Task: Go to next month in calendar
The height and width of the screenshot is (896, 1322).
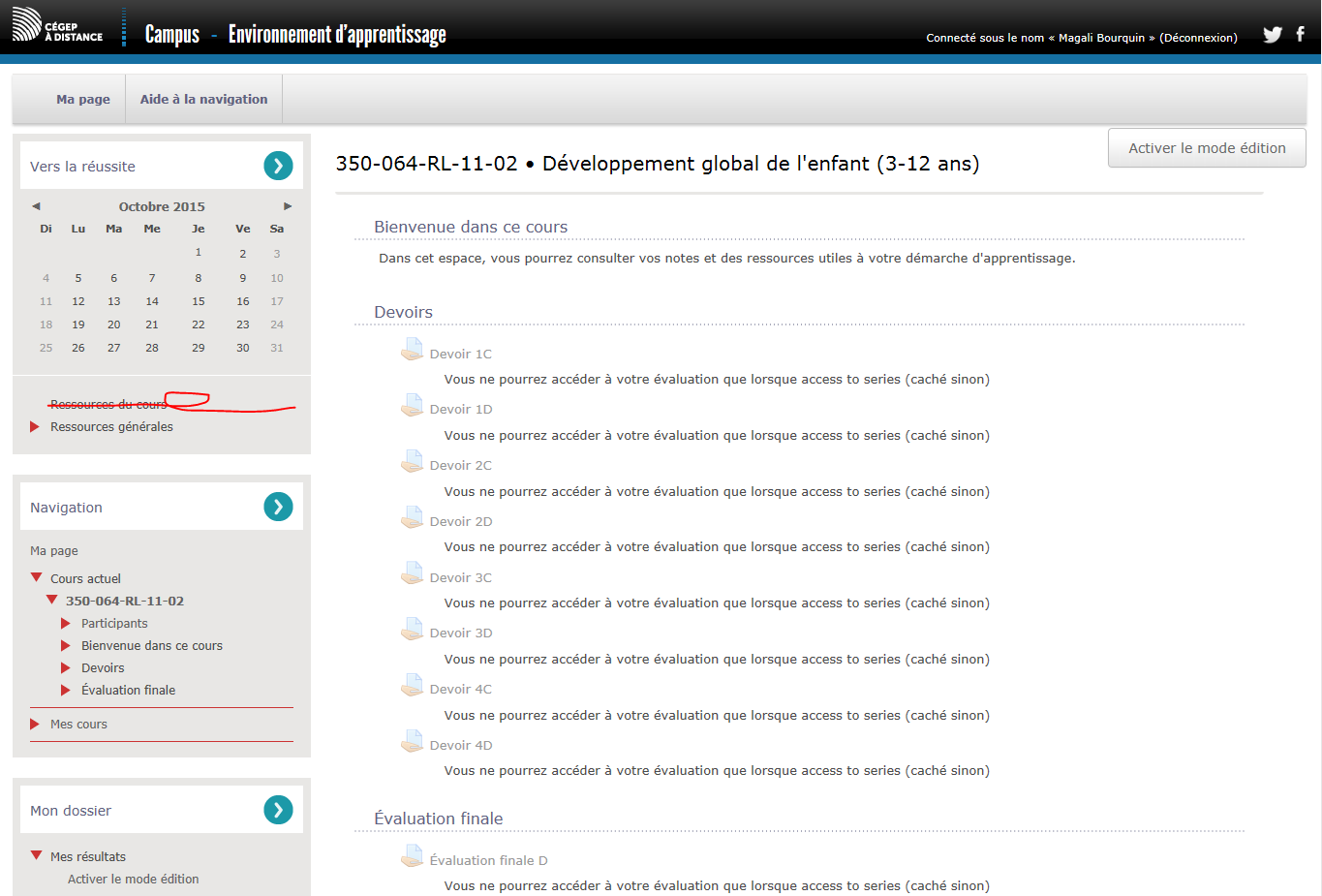Action: 288,206
